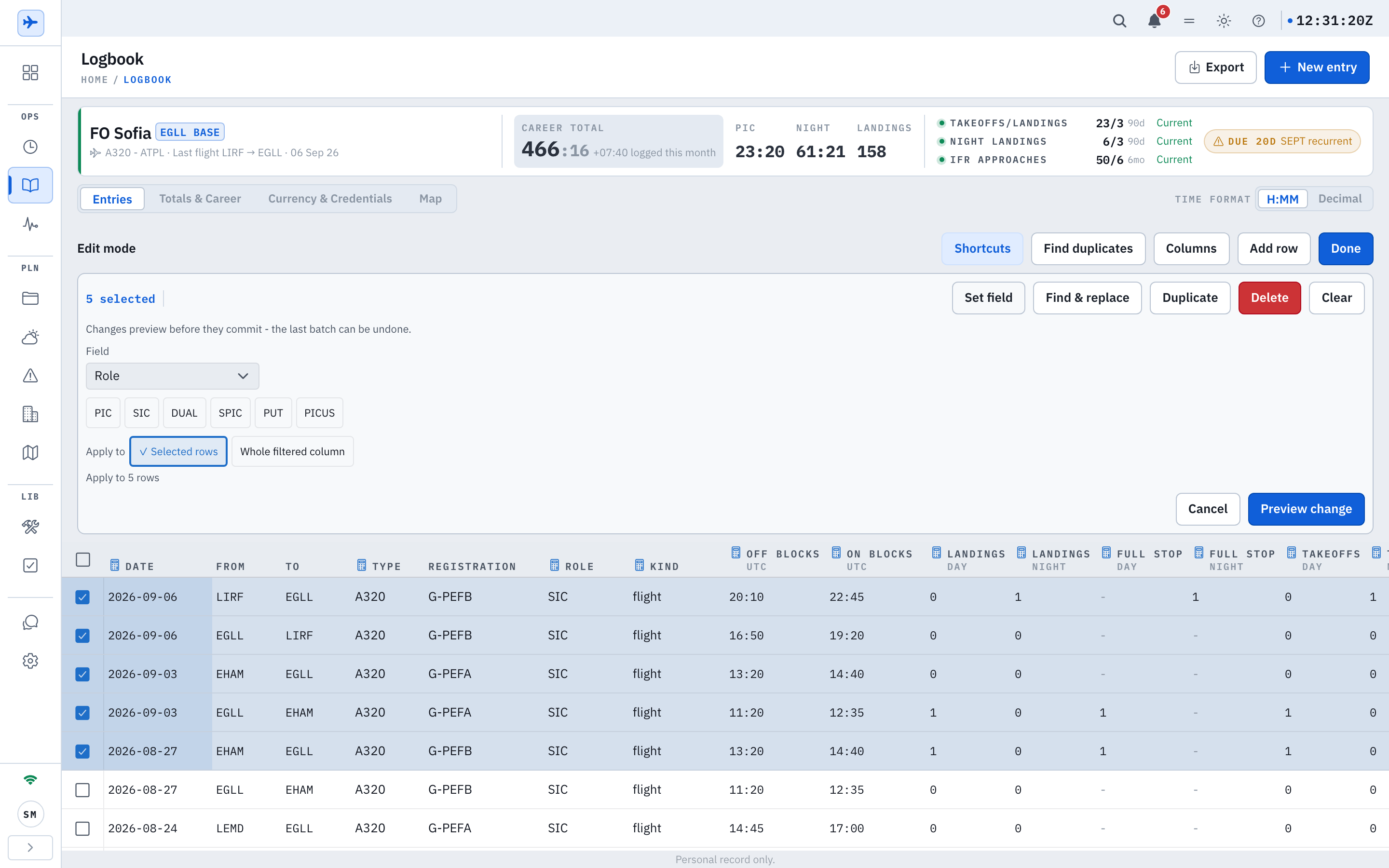Uncheck the 2026-08-27 EHAM to EGLL row
This screenshot has height=868, width=1389.
(x=82, y=751)
